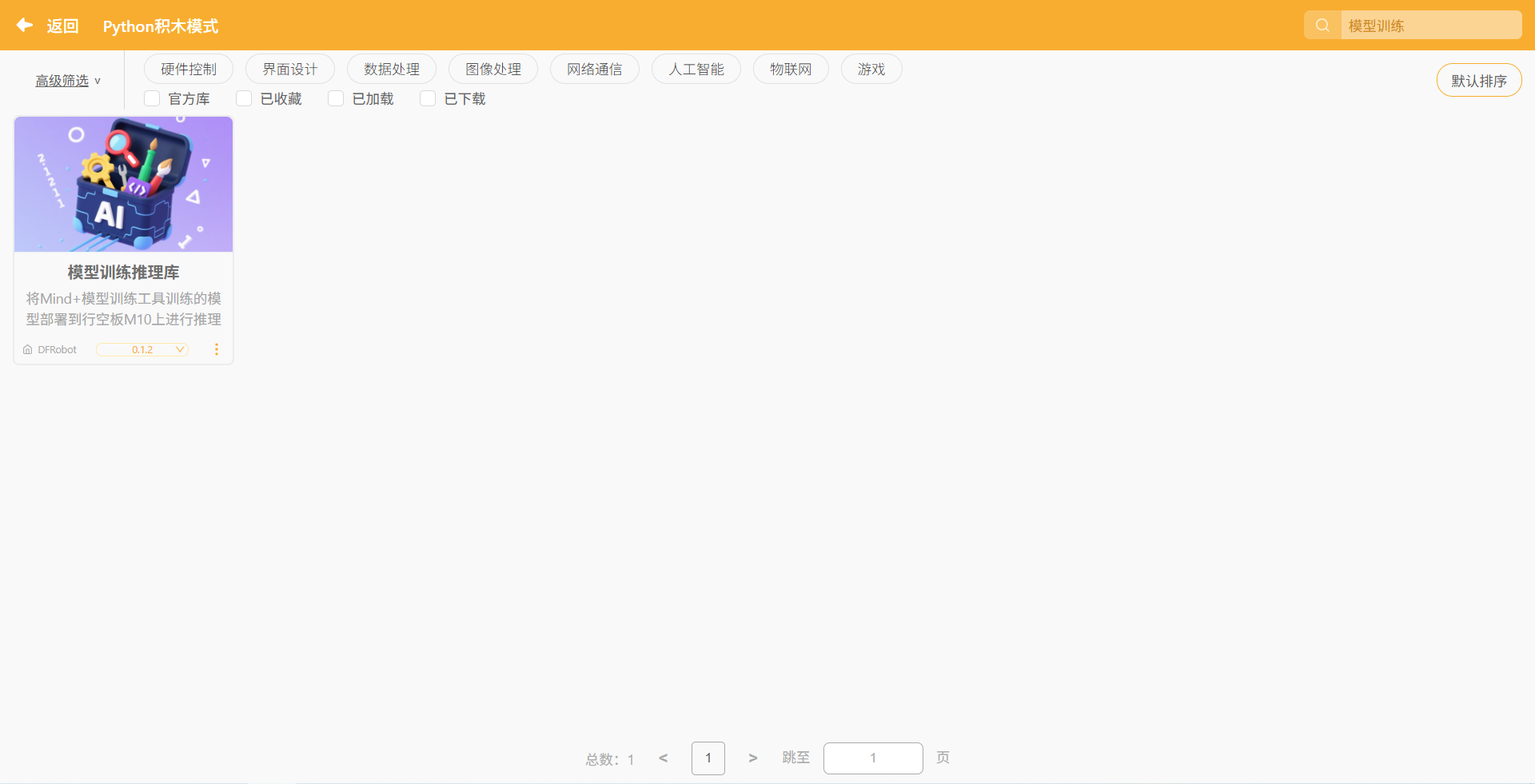Toggle the 已收藏 checkbox
This screenshot has height=784, width=1535.
click(244, 98)
